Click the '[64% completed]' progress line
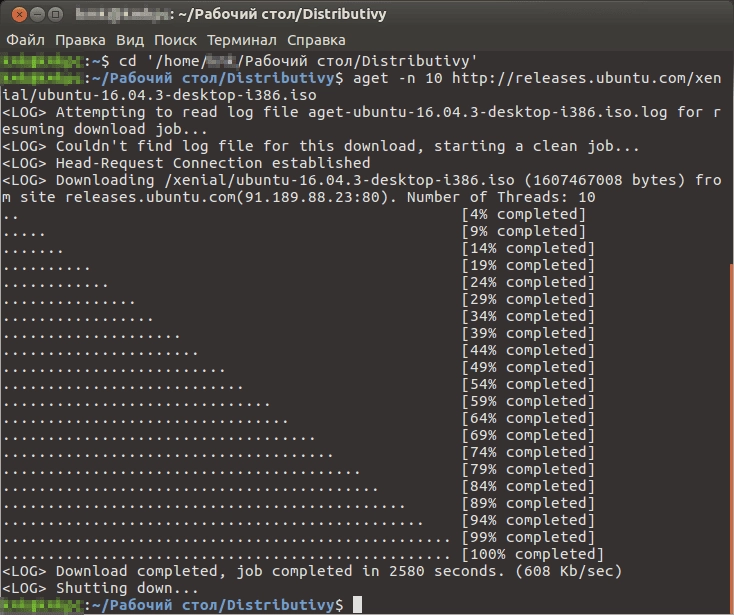This screenshot has height=615, width=734. pyautogui.click(x=298, y=418)
